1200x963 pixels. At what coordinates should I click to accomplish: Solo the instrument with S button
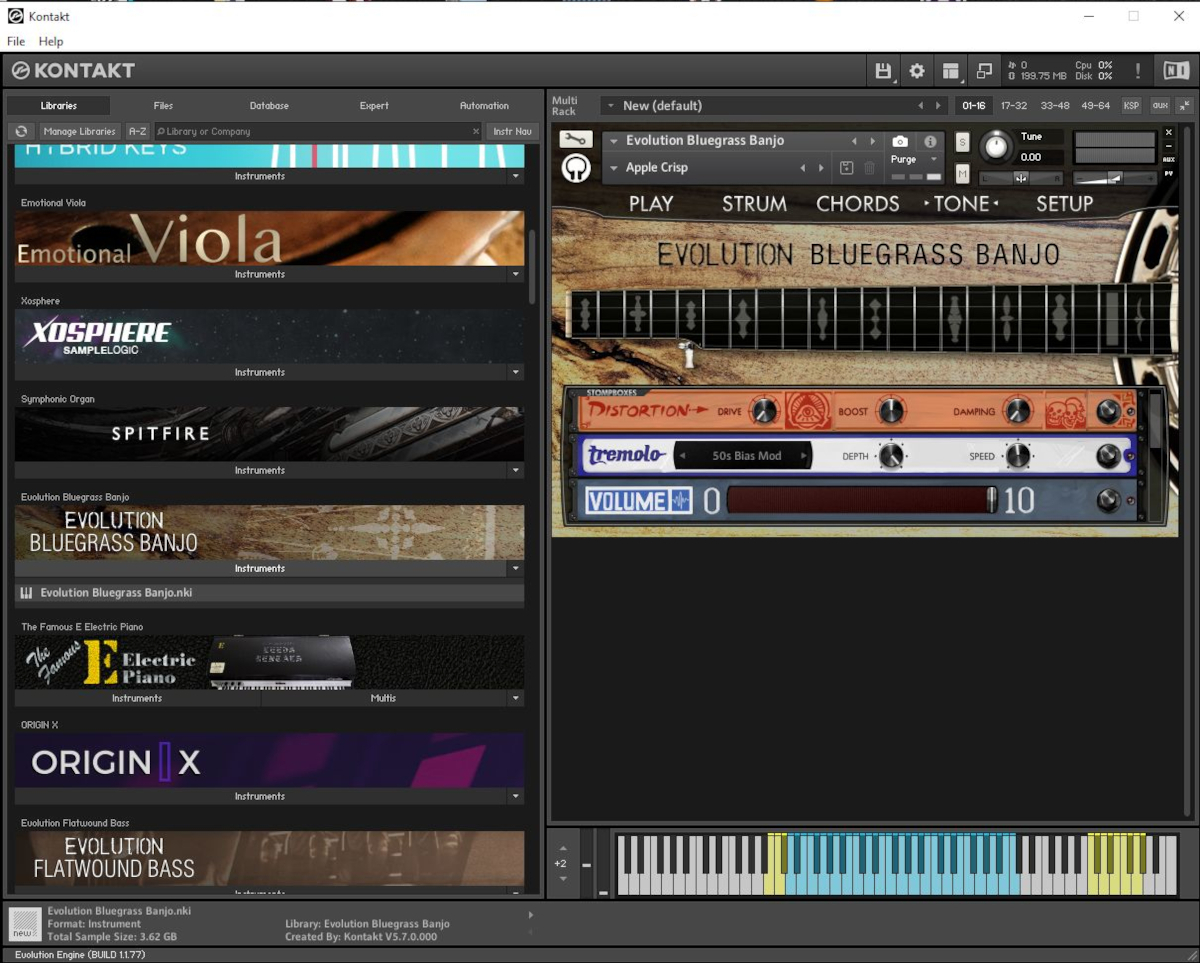tap(962, 142)
